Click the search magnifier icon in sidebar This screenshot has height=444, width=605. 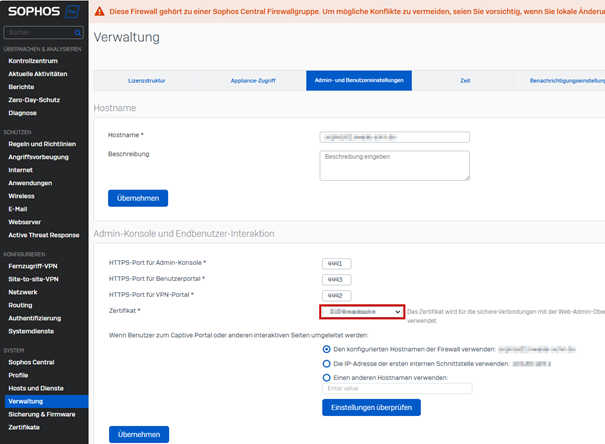tap(78, 33)
